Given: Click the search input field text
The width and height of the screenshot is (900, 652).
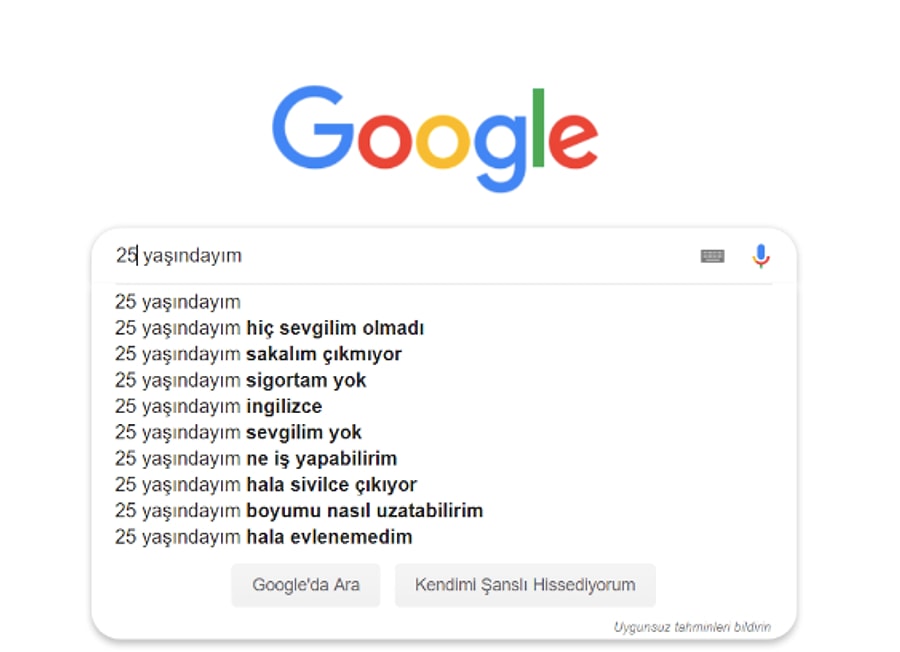Looking at the screenshot, I should tap(179, 255).
